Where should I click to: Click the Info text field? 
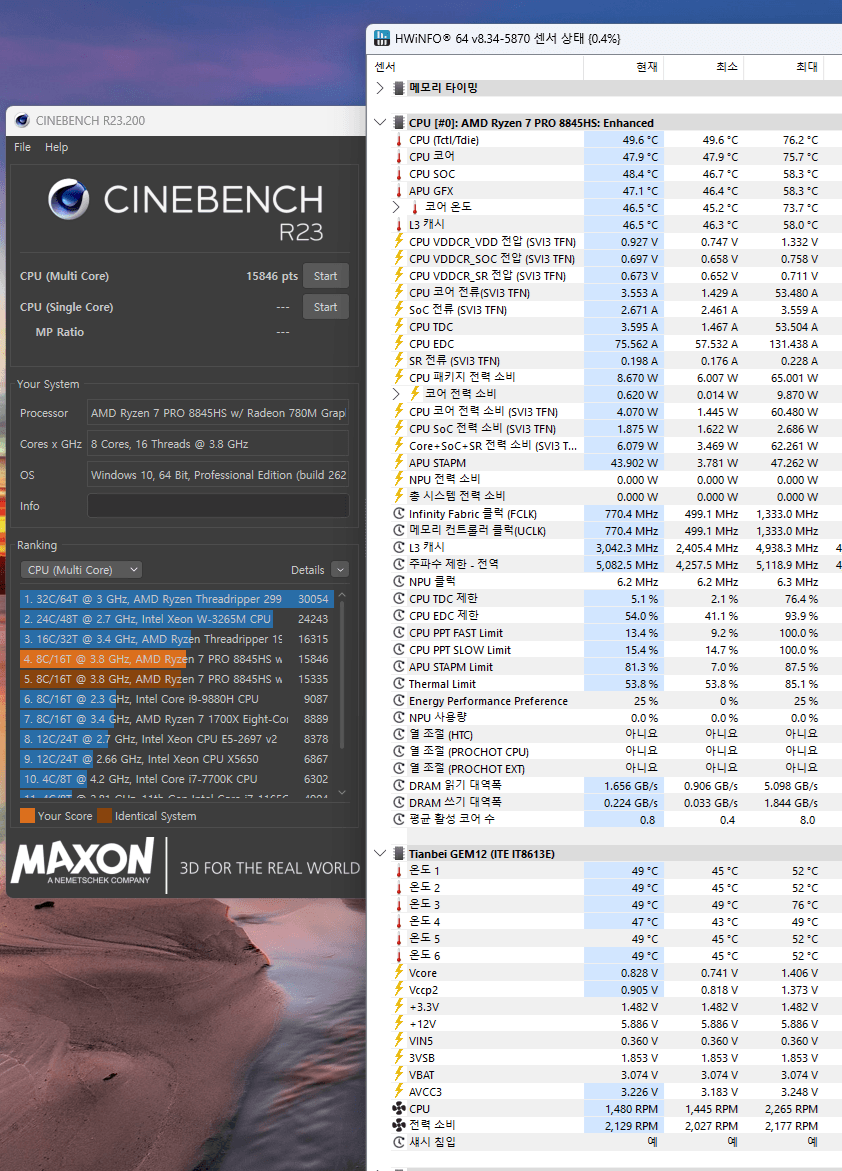pos(218,506)
